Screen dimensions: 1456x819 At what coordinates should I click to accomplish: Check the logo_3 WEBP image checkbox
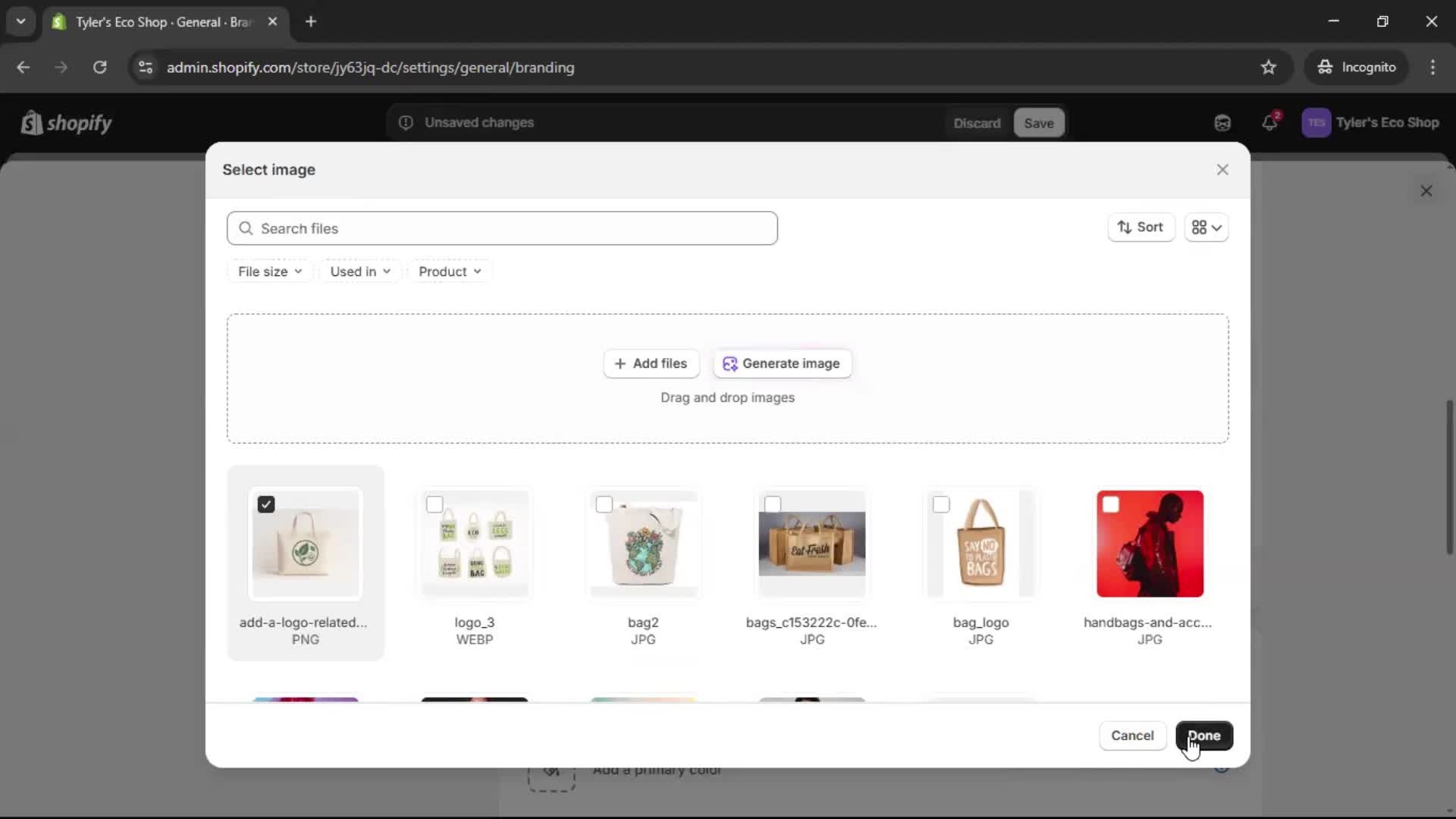click(435, 505)
